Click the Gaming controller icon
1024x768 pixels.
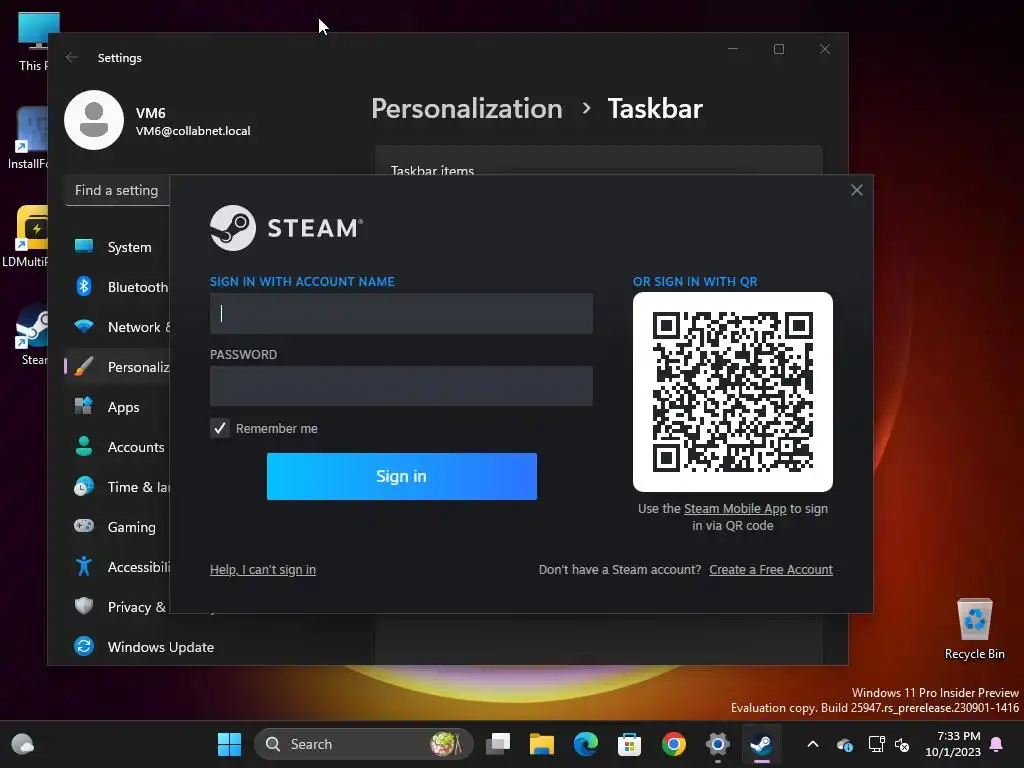point(84,526)
